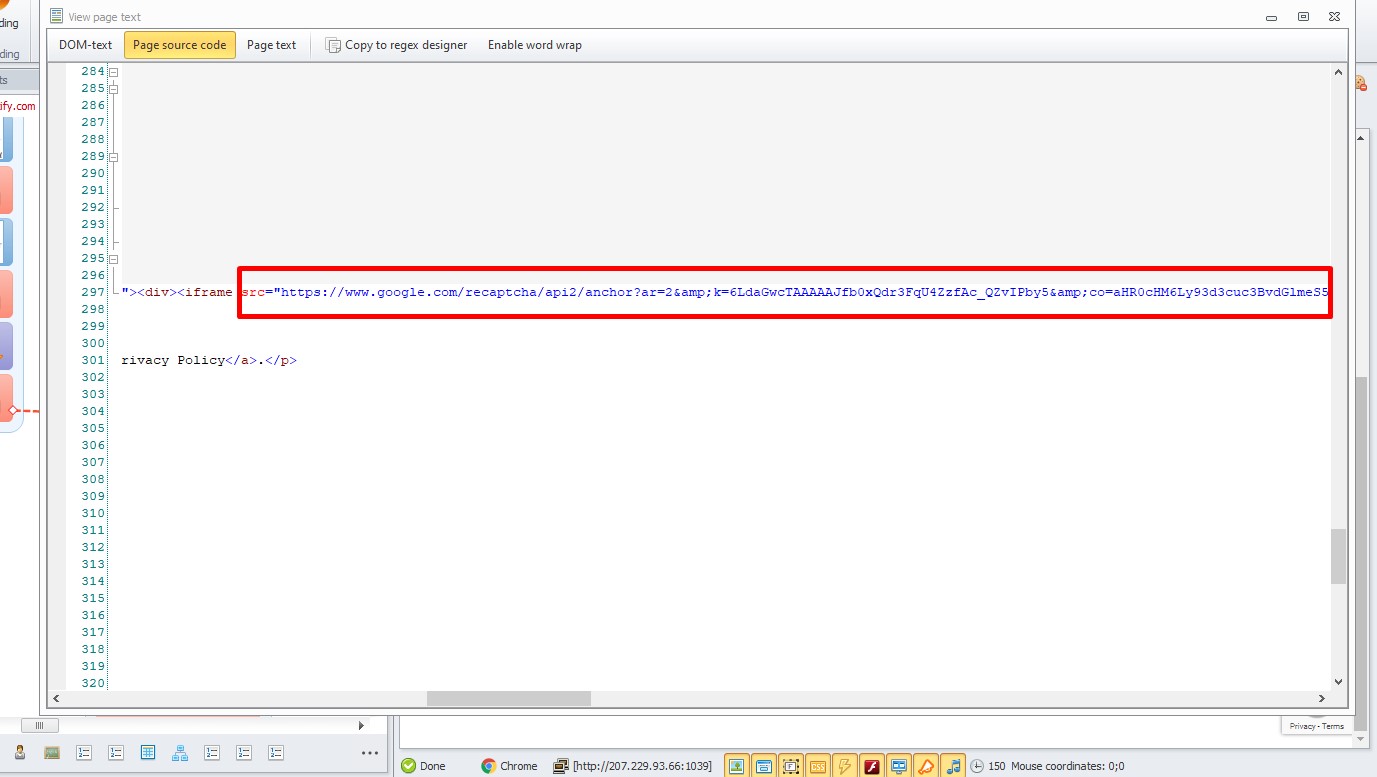Click the left panel scrollbar right arrow
Image resolution: width=1377 pixels, height=777 pixels.
(362, 725)
